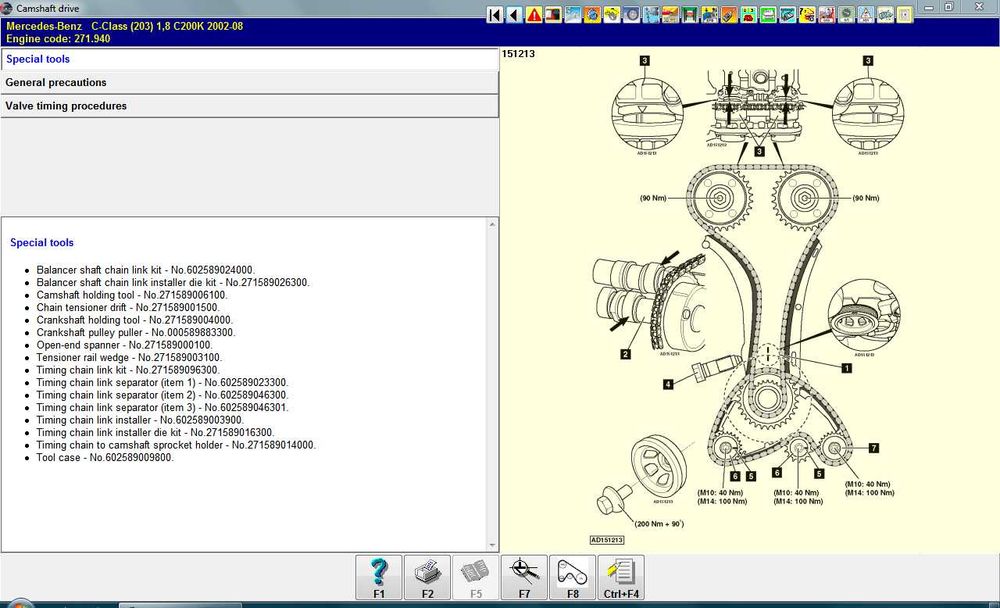
Task: Click the green vehicle lift toolbar icon
Action: click(x=690, y=15)
